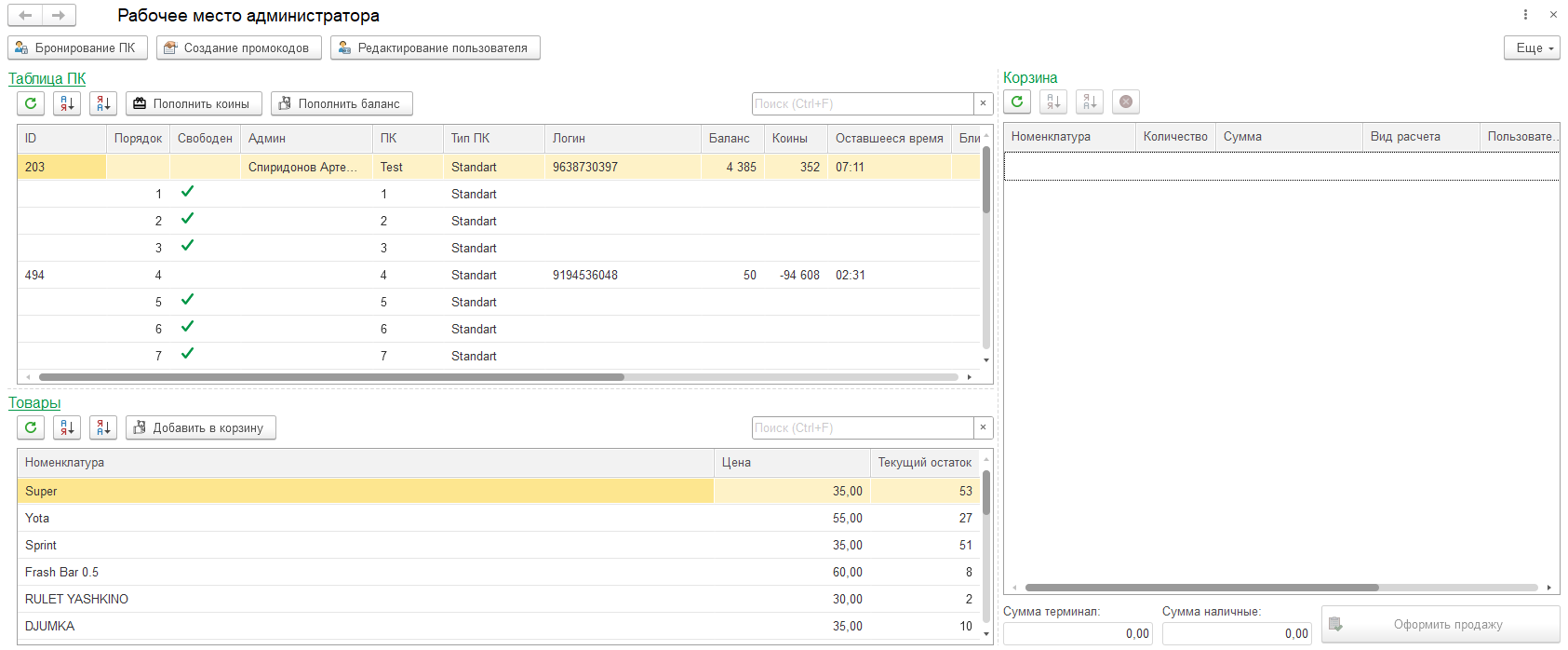The height and width of the screenshot is (650, 1568).
Task: Click the Сумма наличные input field
Action: [x=1237, y=633]
